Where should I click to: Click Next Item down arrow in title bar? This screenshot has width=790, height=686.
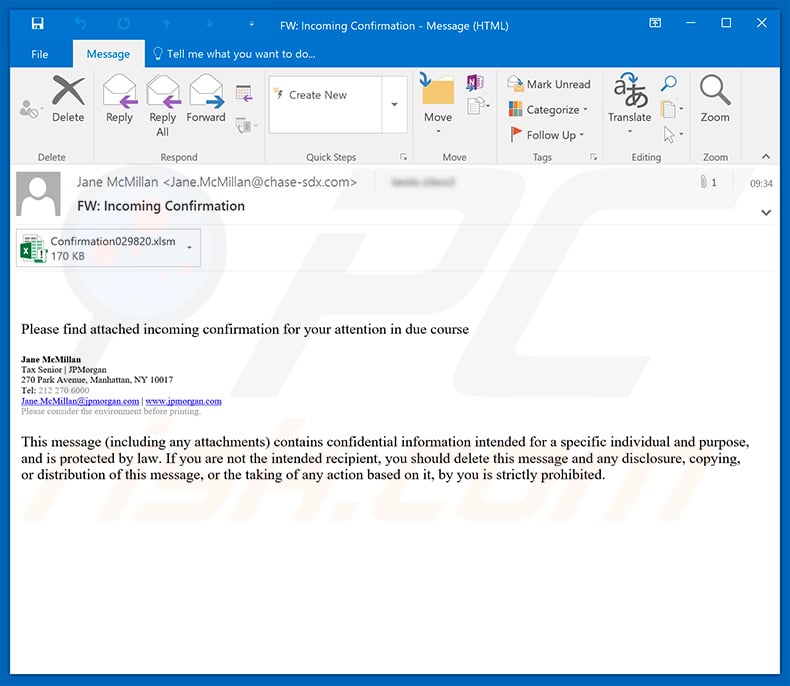pos(210,24)
